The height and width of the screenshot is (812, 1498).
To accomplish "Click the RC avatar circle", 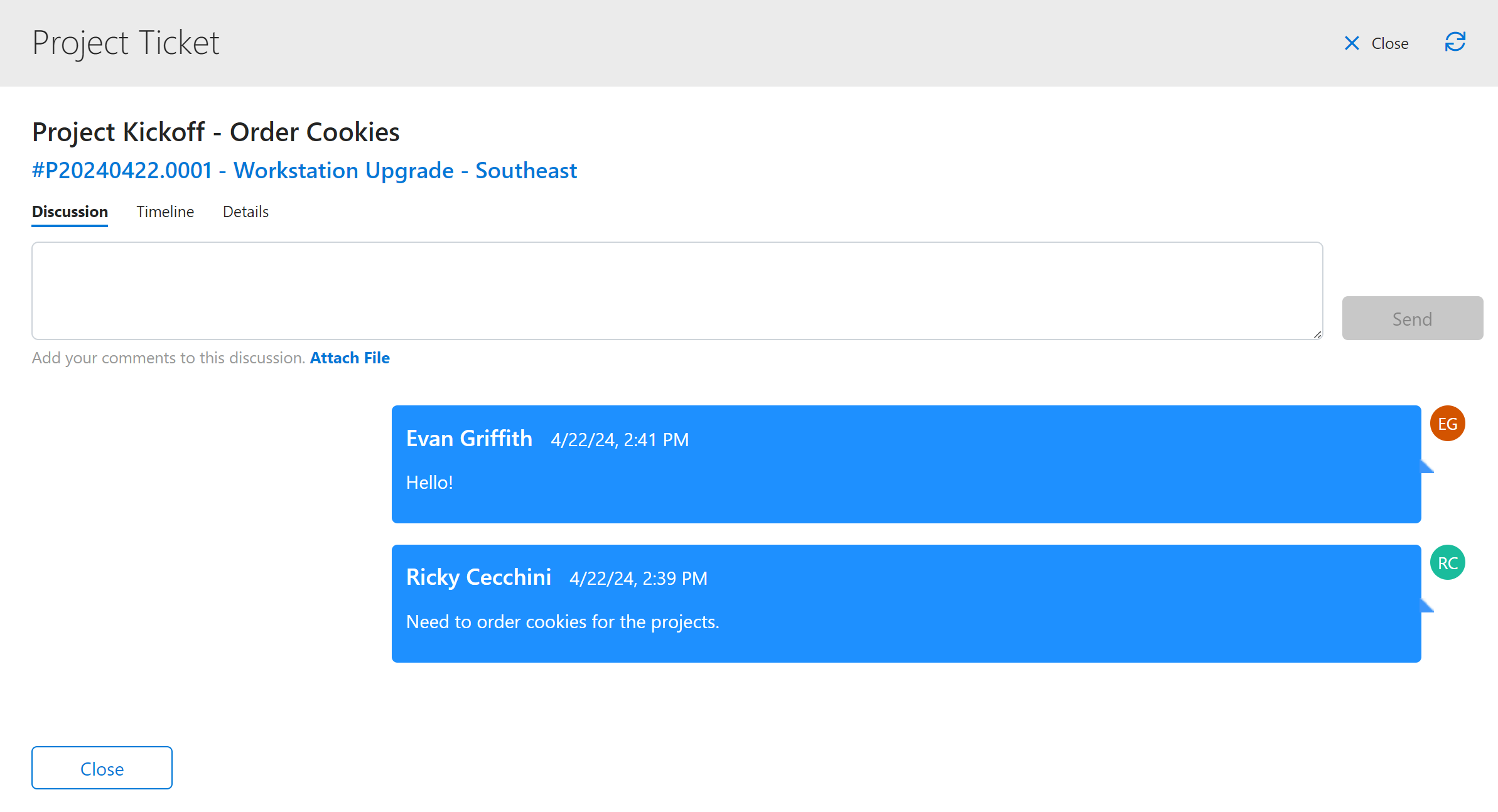I will [x=1447, y=563].
